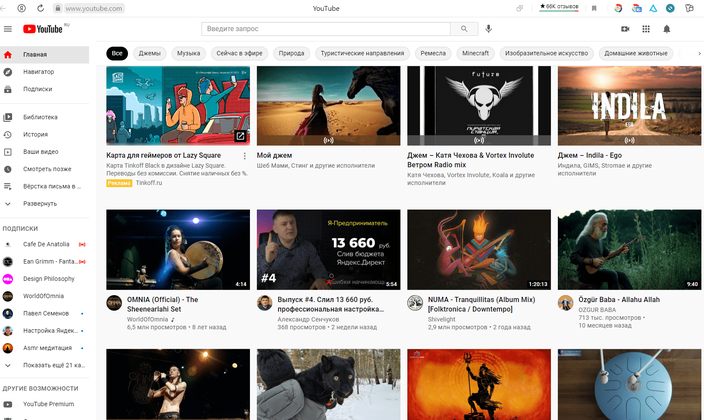The width and height of the screenshot is (704, 420).
Task: Open Design Philosophy subscription channel
Action: 44,279
